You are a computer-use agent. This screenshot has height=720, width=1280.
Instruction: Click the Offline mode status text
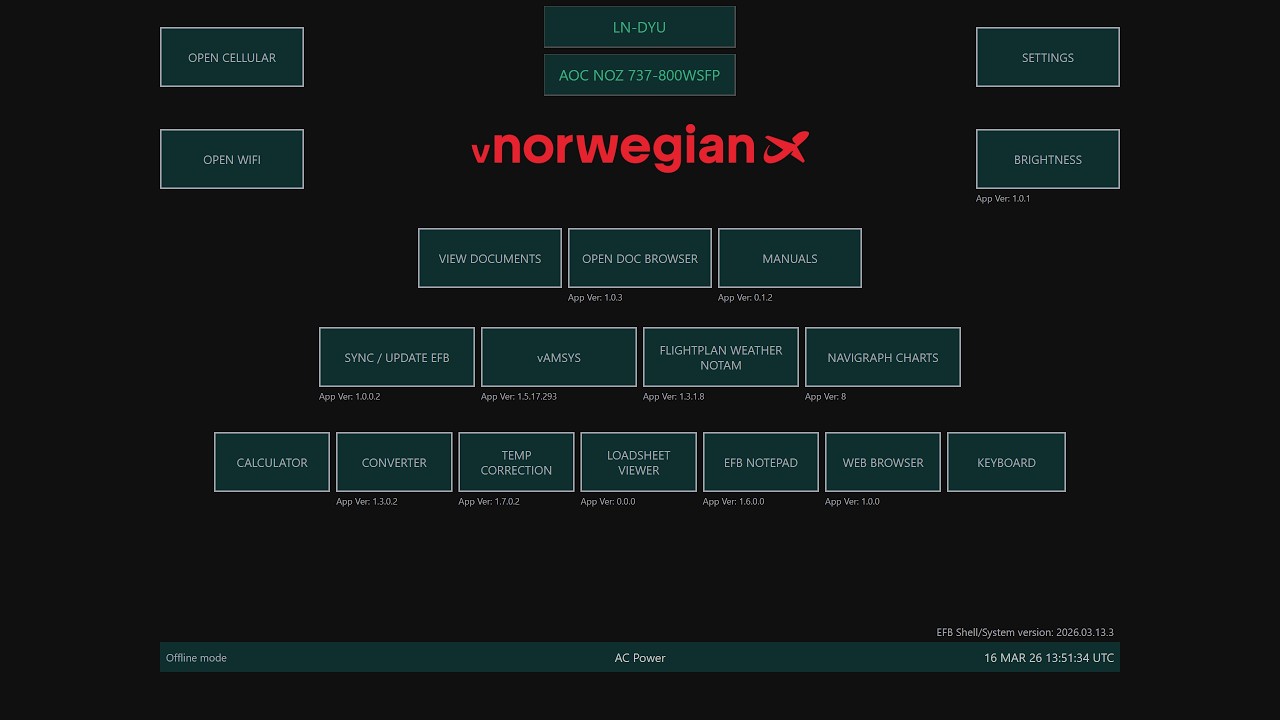coord(196,658)
